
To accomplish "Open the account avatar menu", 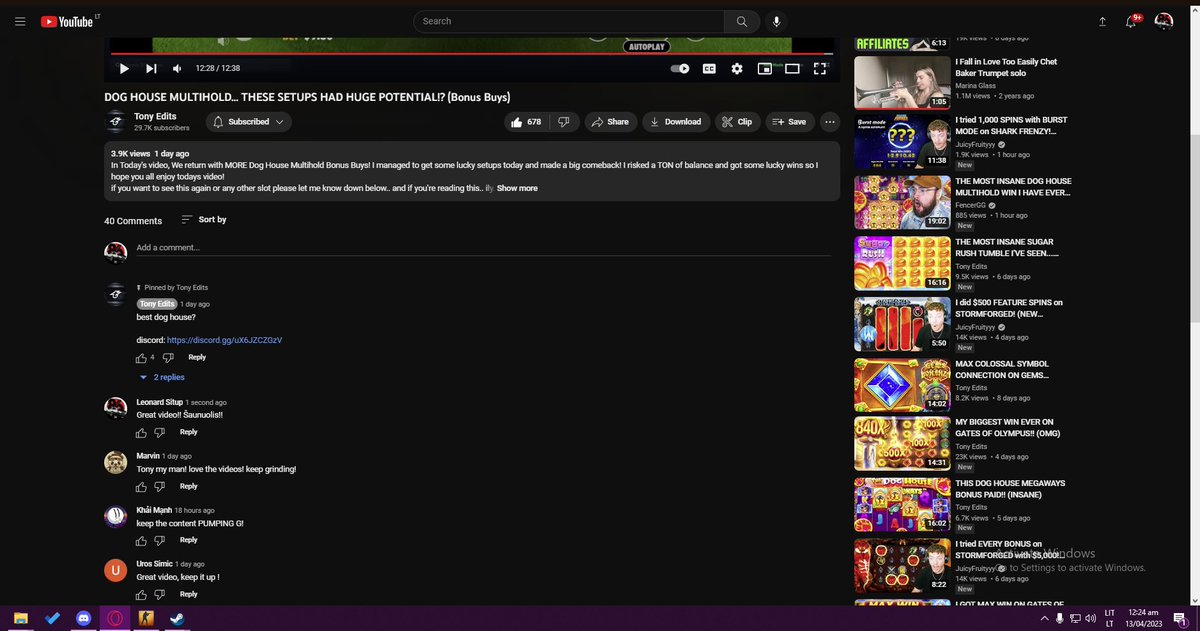I will [x=1164, y=21].
